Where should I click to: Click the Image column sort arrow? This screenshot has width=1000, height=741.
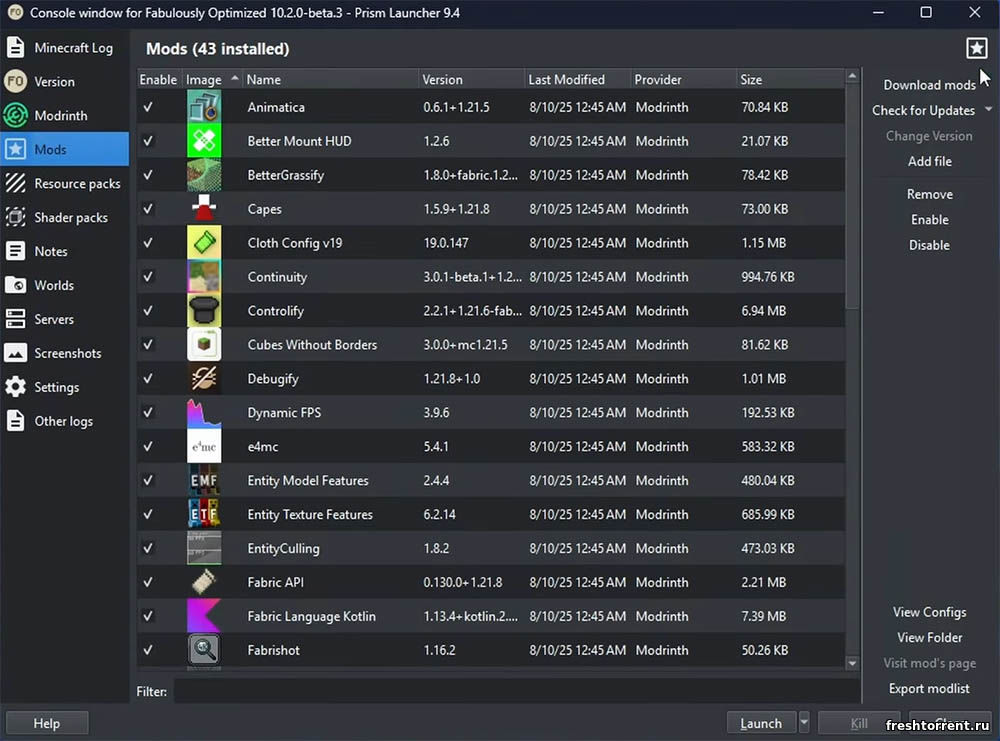click(x=235, y=79)
